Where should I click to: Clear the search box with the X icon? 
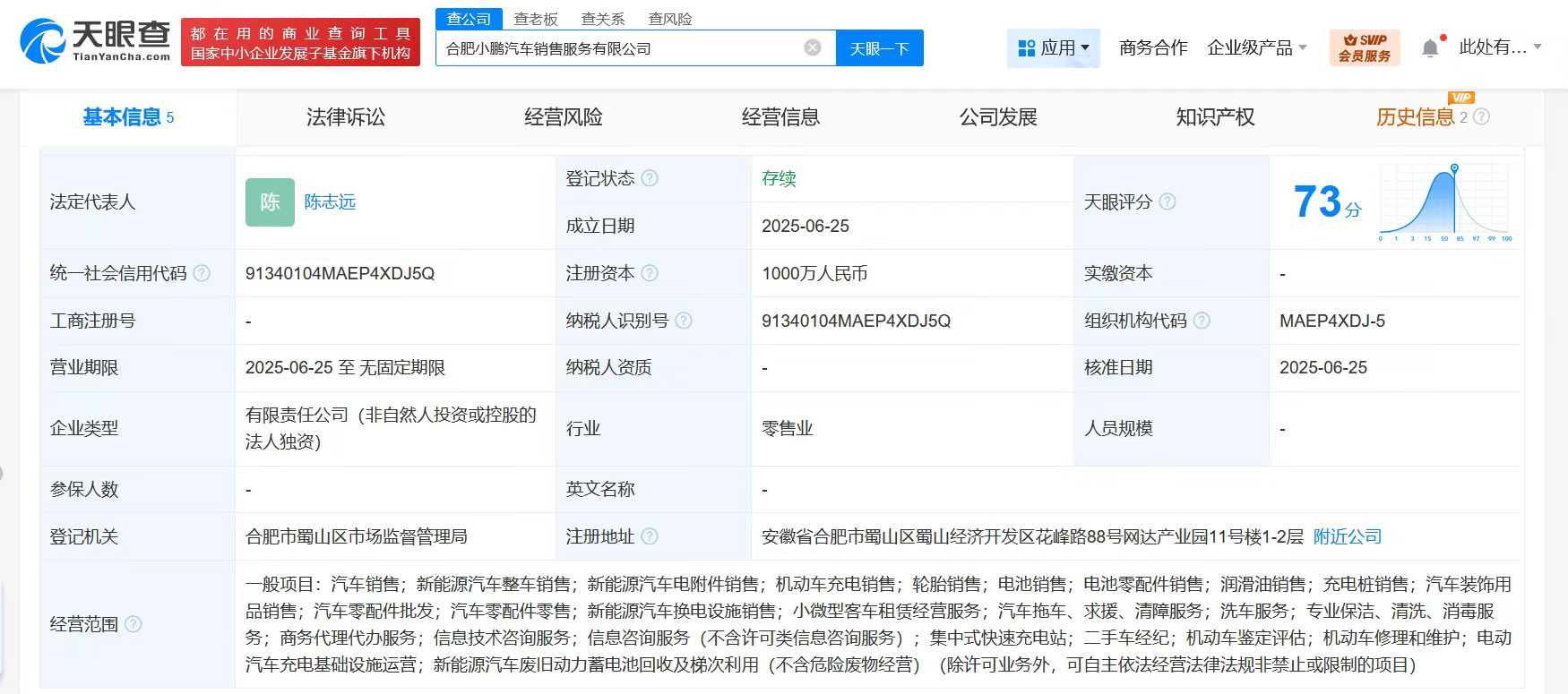pos(813,47)
